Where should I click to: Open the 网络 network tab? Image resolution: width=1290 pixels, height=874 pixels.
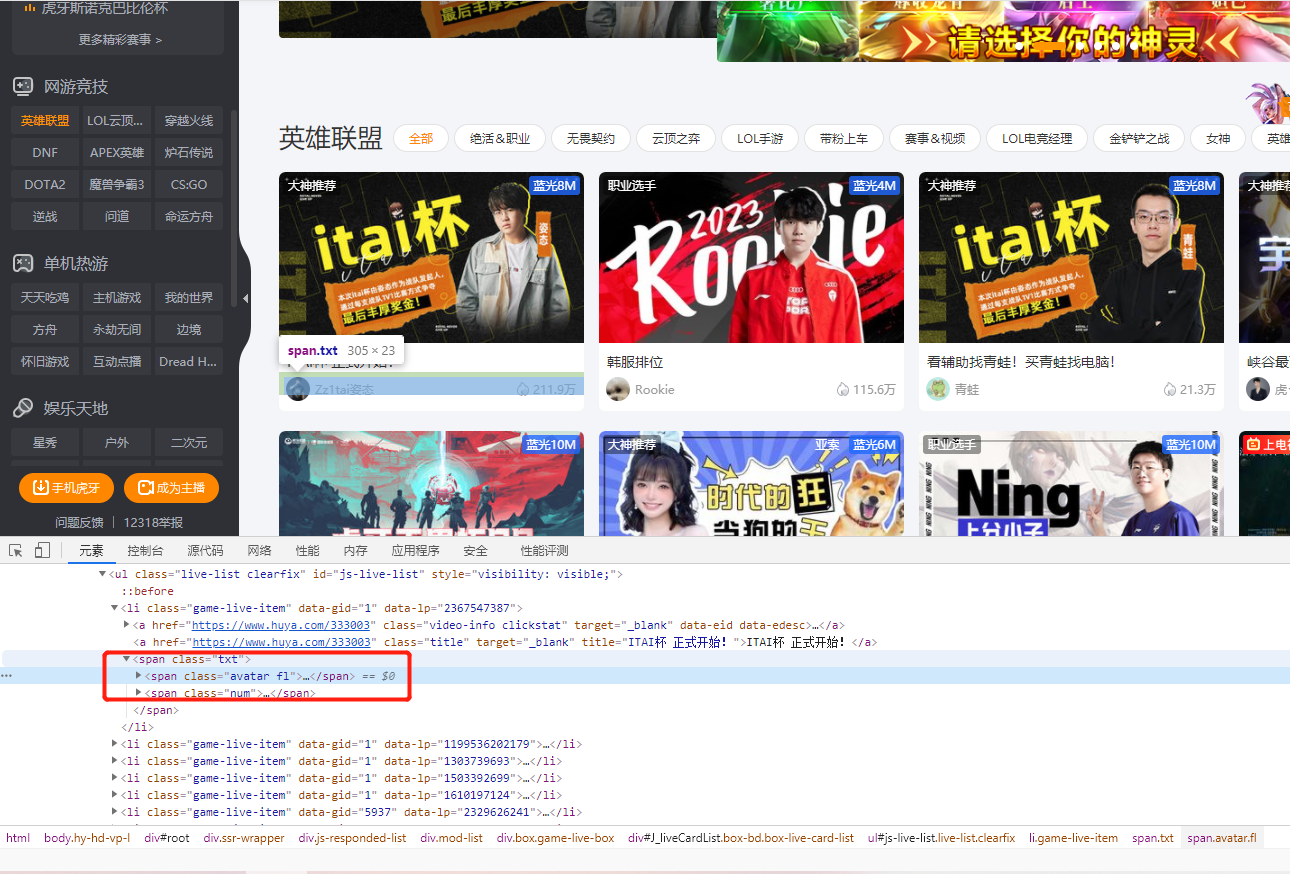pyautogui.click(x=260, y=551)
